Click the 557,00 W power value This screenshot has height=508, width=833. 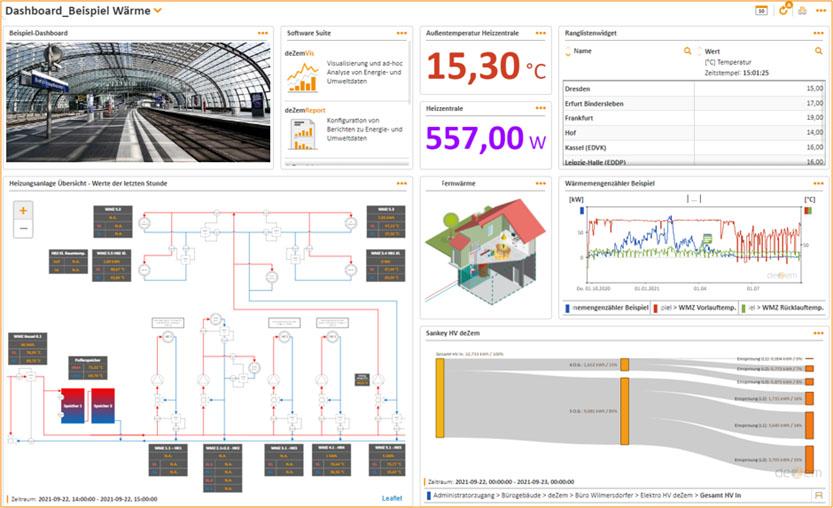tap(486, 138)
